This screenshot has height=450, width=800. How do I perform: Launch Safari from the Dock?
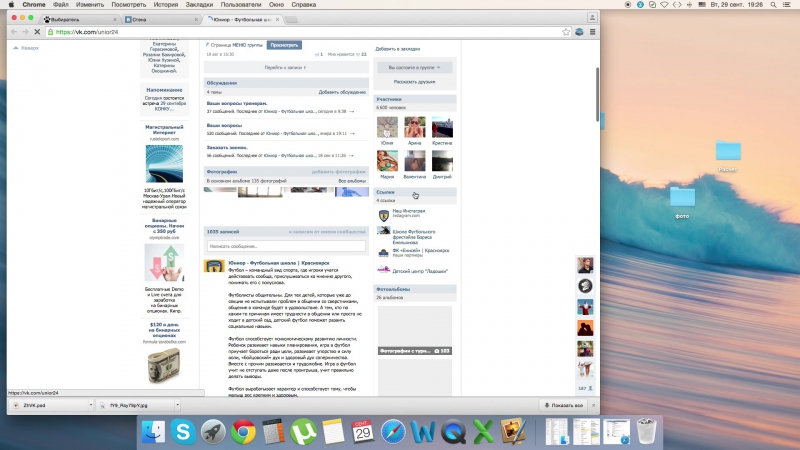tap(393, 432)
